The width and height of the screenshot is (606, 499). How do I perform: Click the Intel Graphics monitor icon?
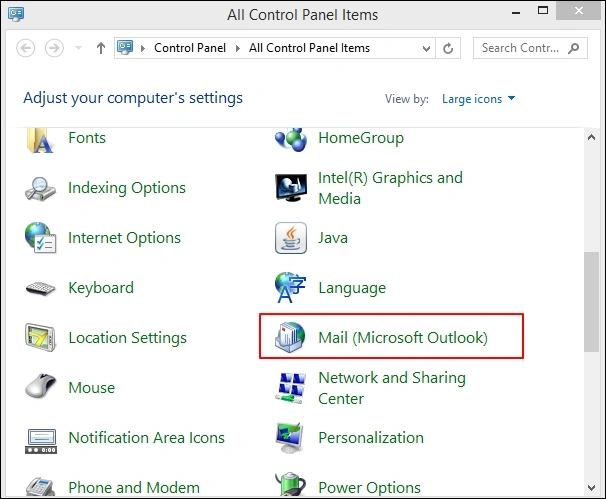[291, 187]
